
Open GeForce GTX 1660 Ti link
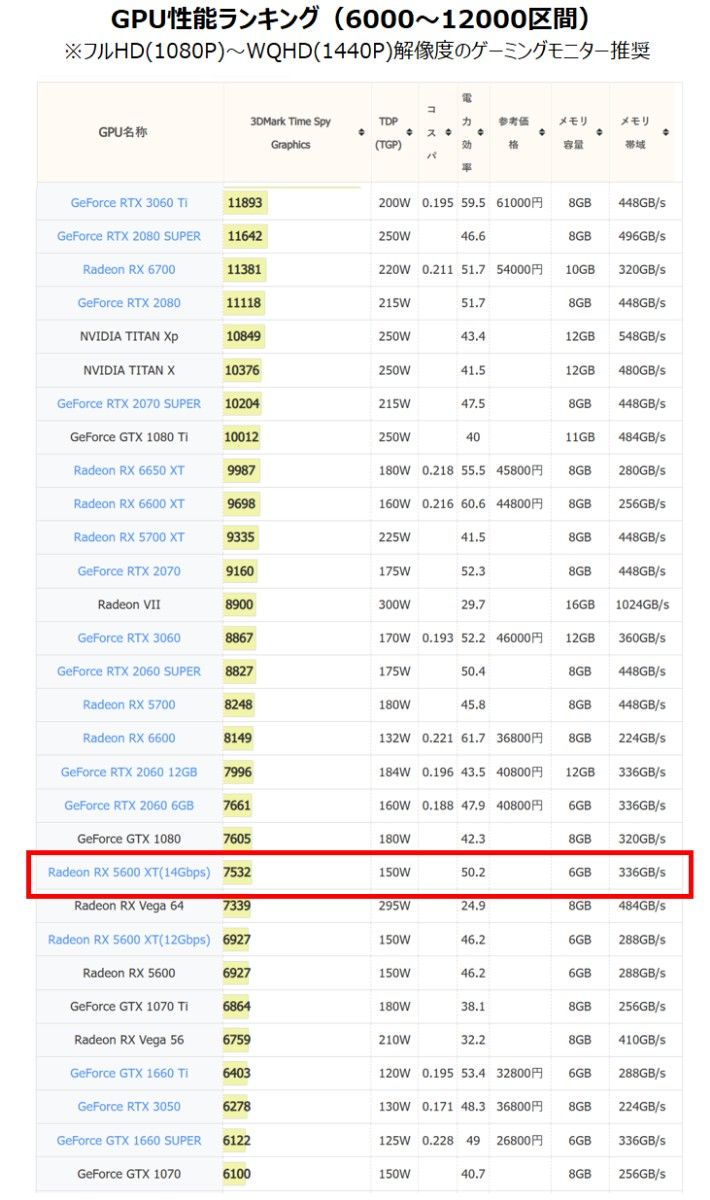129,1074
